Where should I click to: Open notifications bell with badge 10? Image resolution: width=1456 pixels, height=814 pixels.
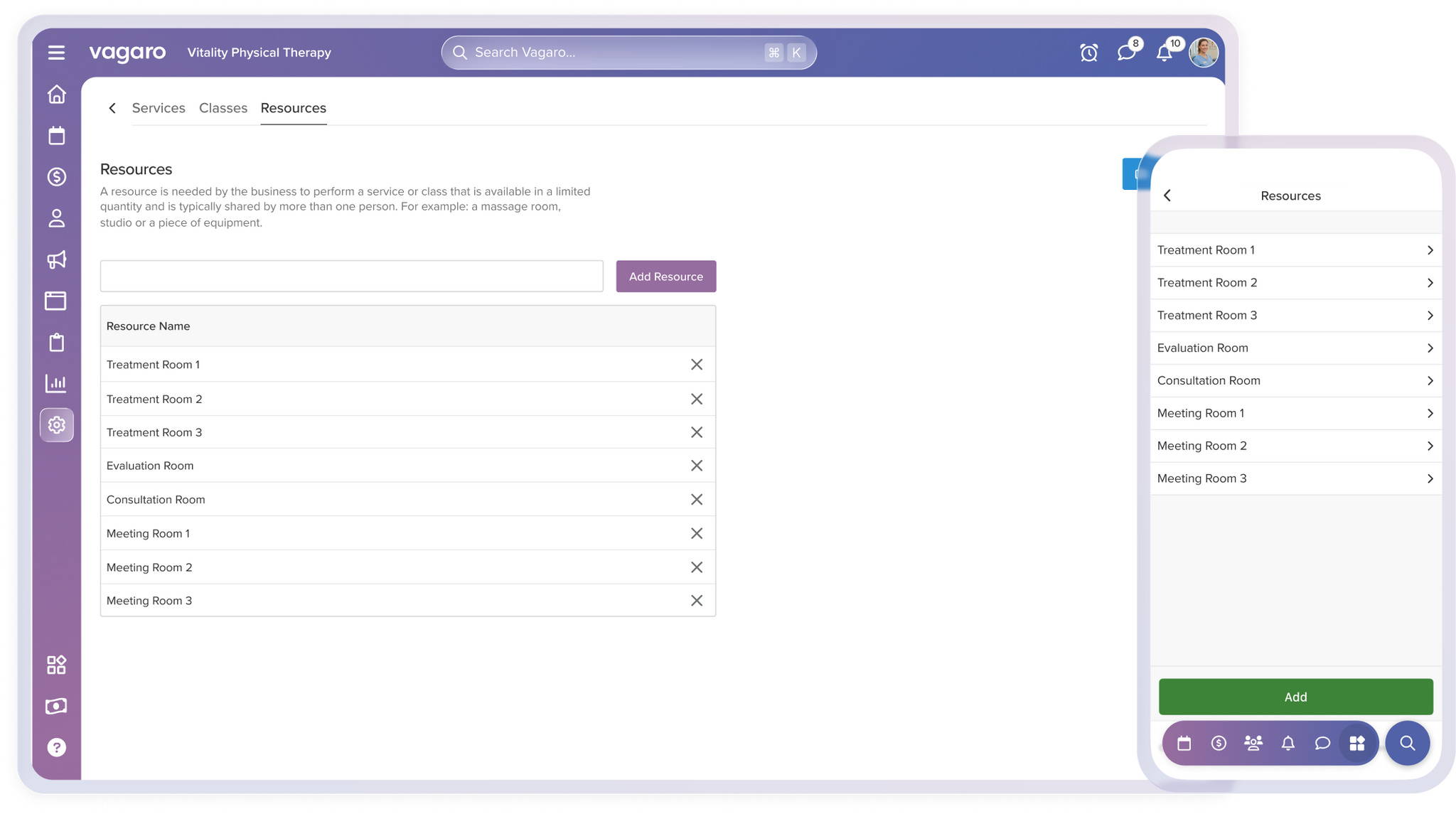[x=1164, y=53]
